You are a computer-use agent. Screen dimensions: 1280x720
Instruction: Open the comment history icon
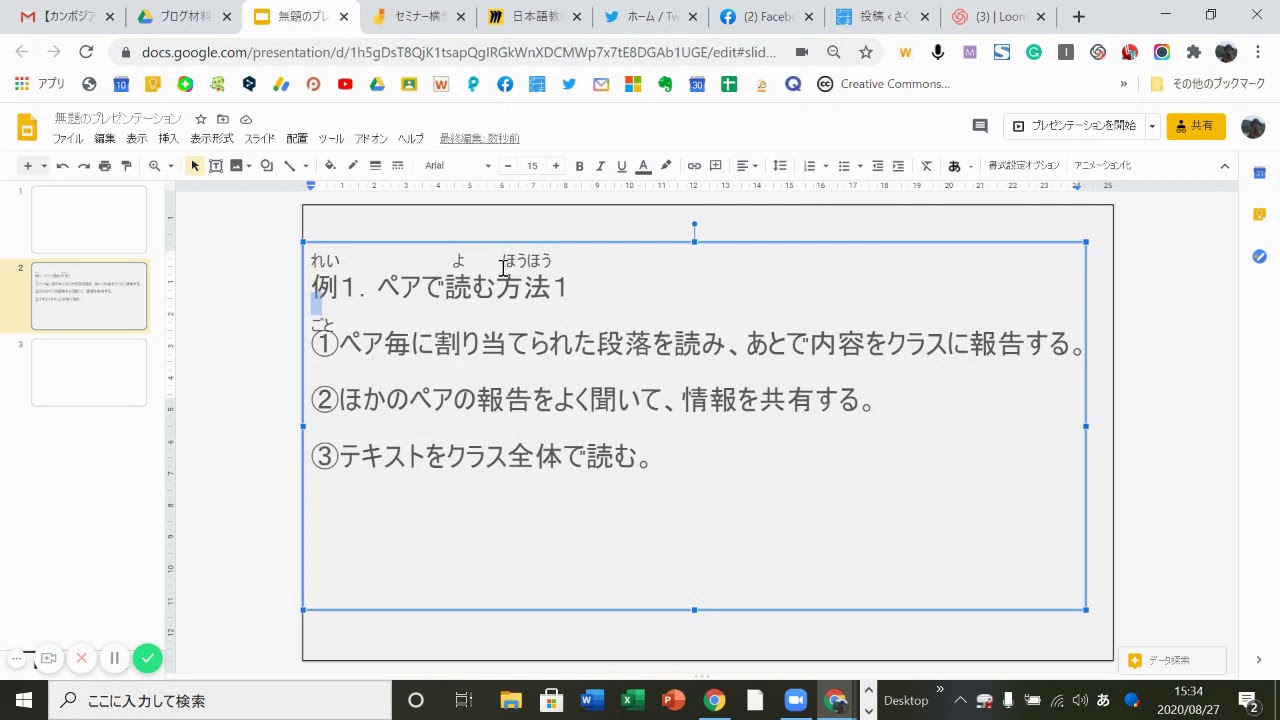click(980, 126)
